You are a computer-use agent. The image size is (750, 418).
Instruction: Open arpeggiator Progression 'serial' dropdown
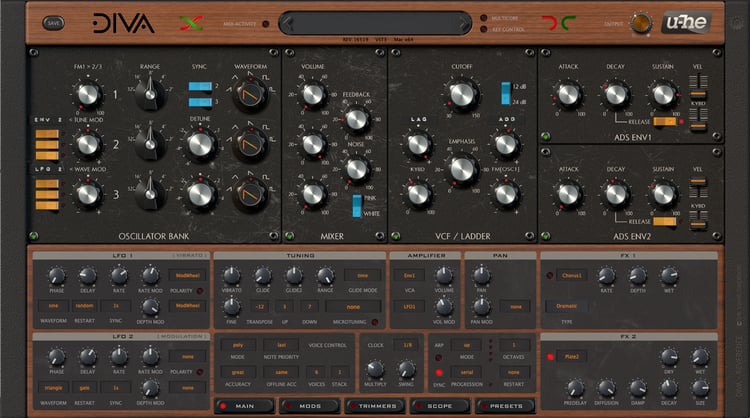466,372
